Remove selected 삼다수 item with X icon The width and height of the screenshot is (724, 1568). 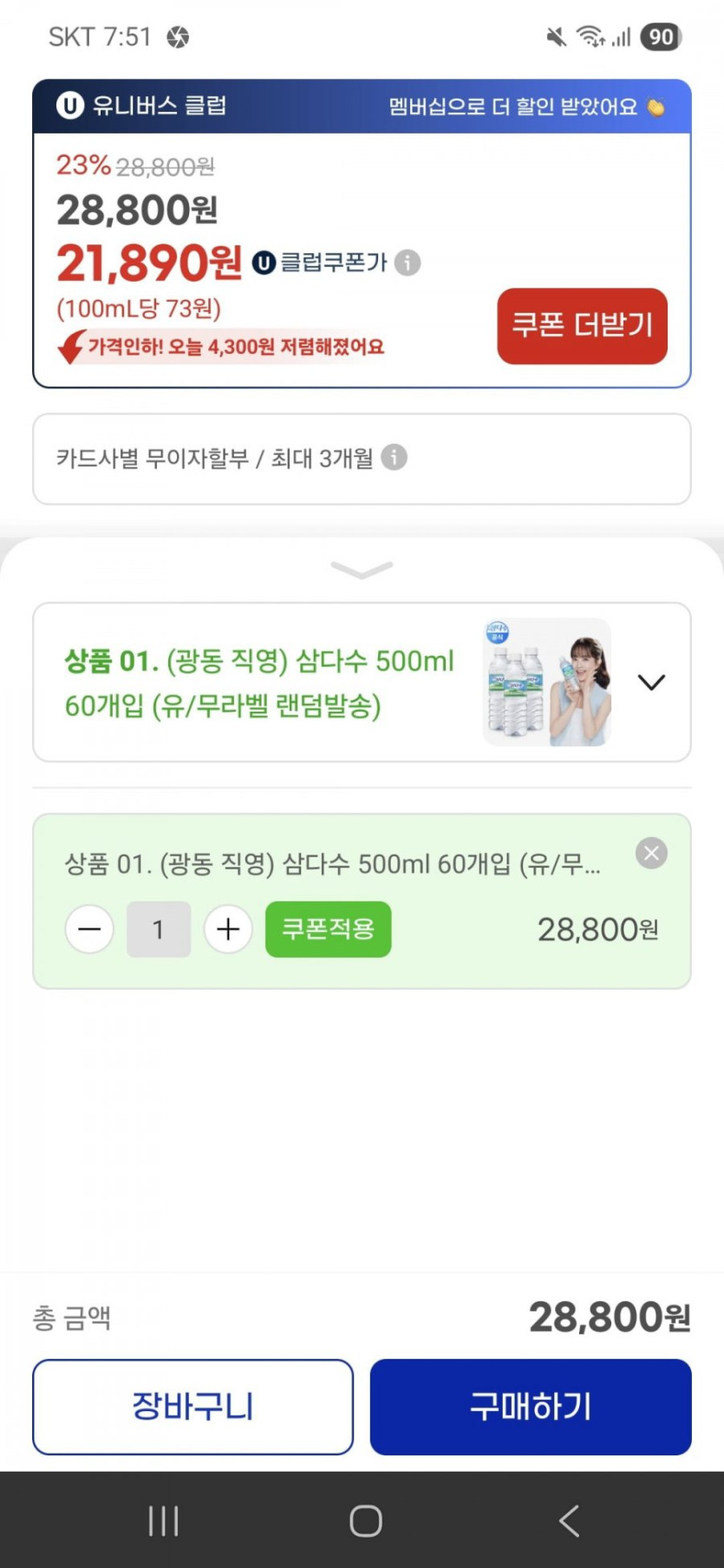tap(651, 854)
